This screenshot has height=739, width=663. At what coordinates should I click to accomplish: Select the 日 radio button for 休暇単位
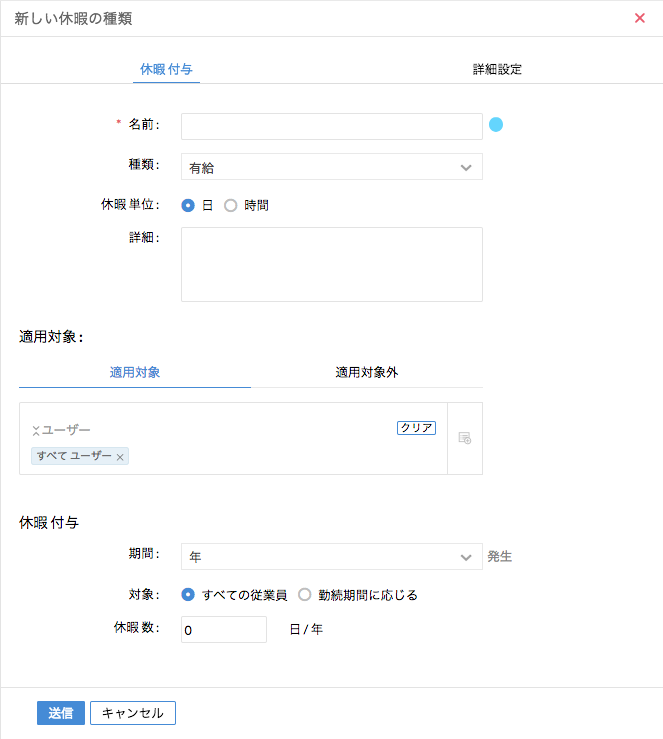click(188, 205)
